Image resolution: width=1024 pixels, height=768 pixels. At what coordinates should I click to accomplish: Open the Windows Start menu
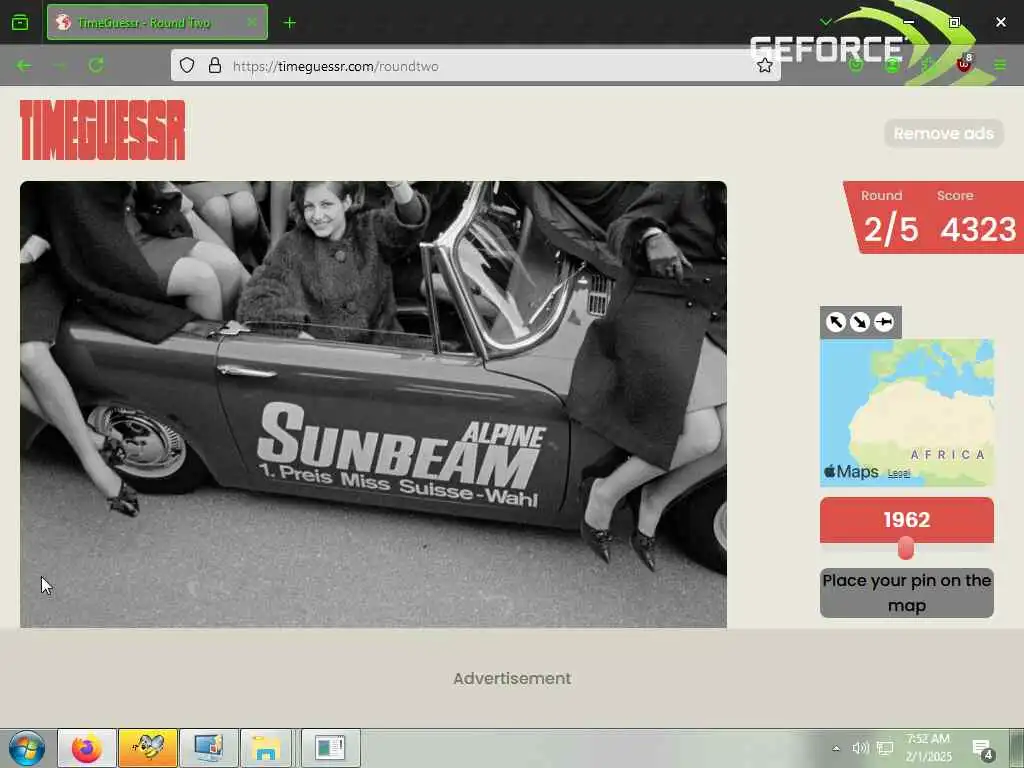tap(27, 748)
